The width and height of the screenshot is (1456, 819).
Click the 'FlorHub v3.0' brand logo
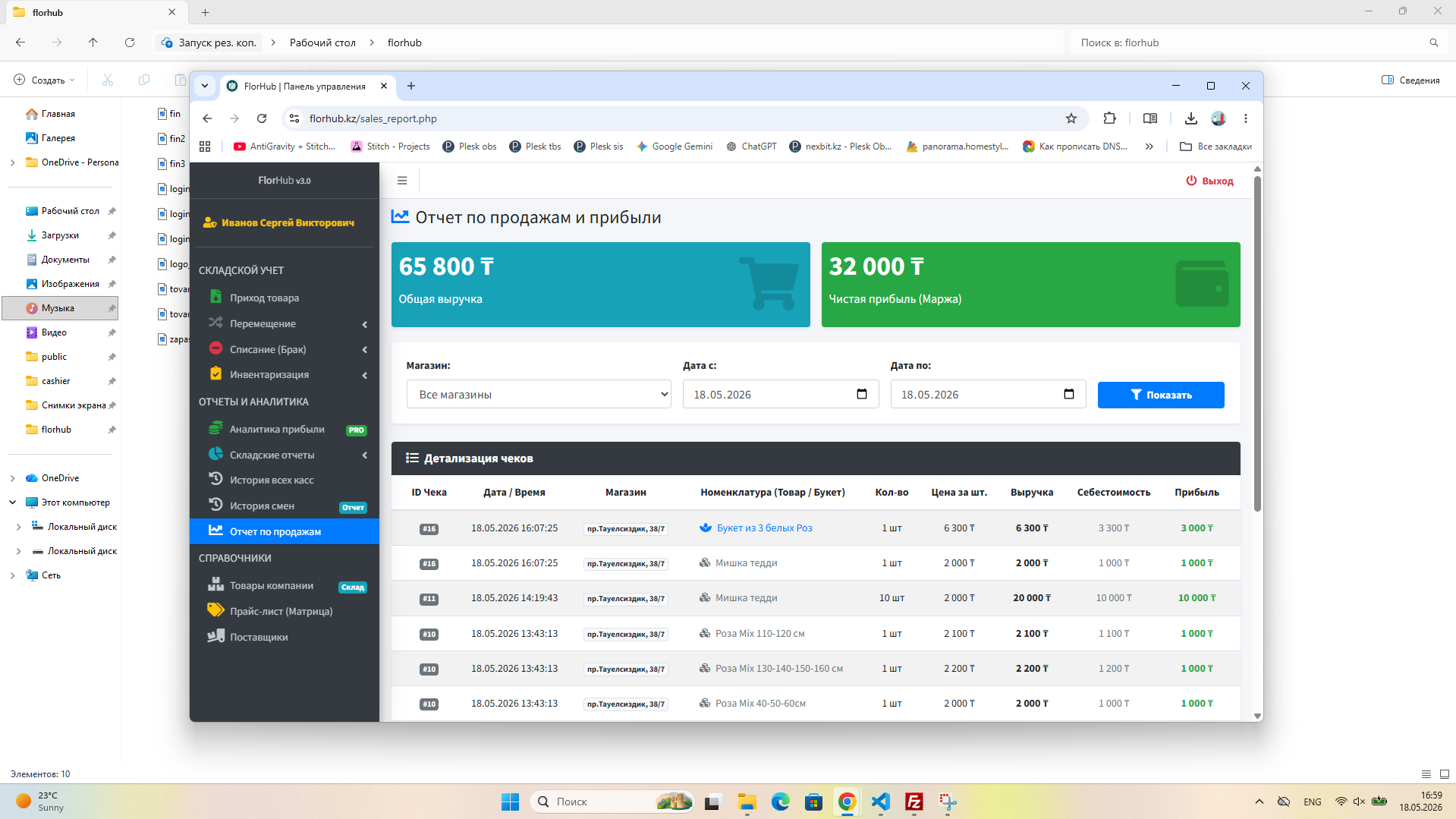tap(284, 181)
